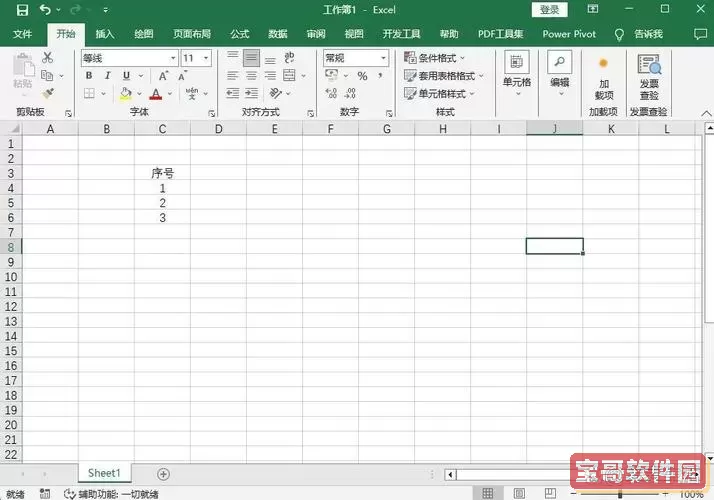
Task: Open the 文件 File menu
Action: (x=22, y=34)
